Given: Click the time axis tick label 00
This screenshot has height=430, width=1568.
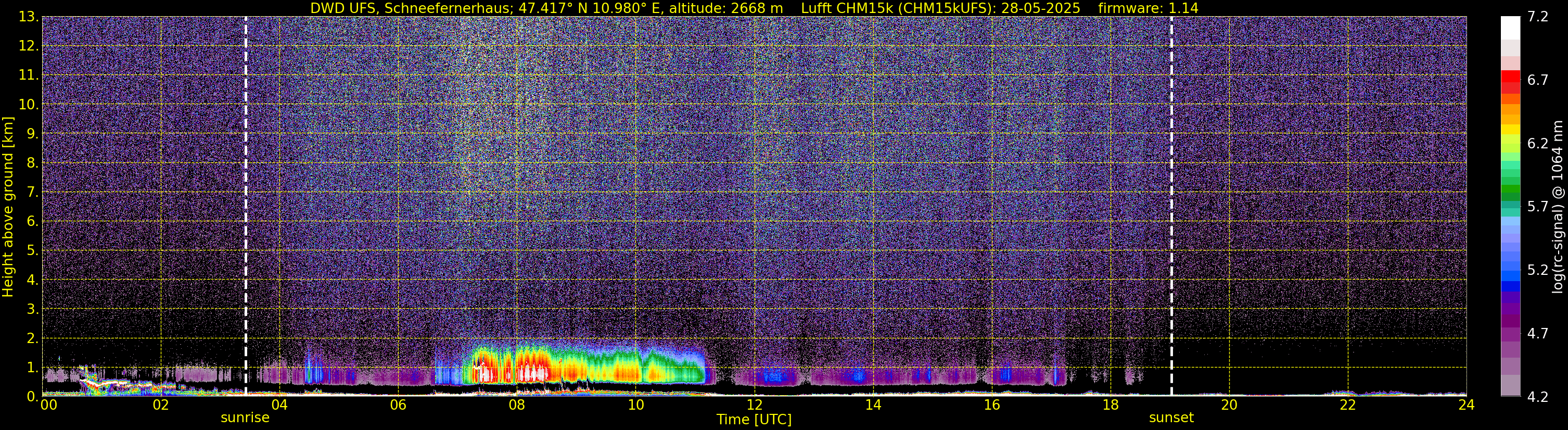Looking at the screenshot, I should 49,405.
